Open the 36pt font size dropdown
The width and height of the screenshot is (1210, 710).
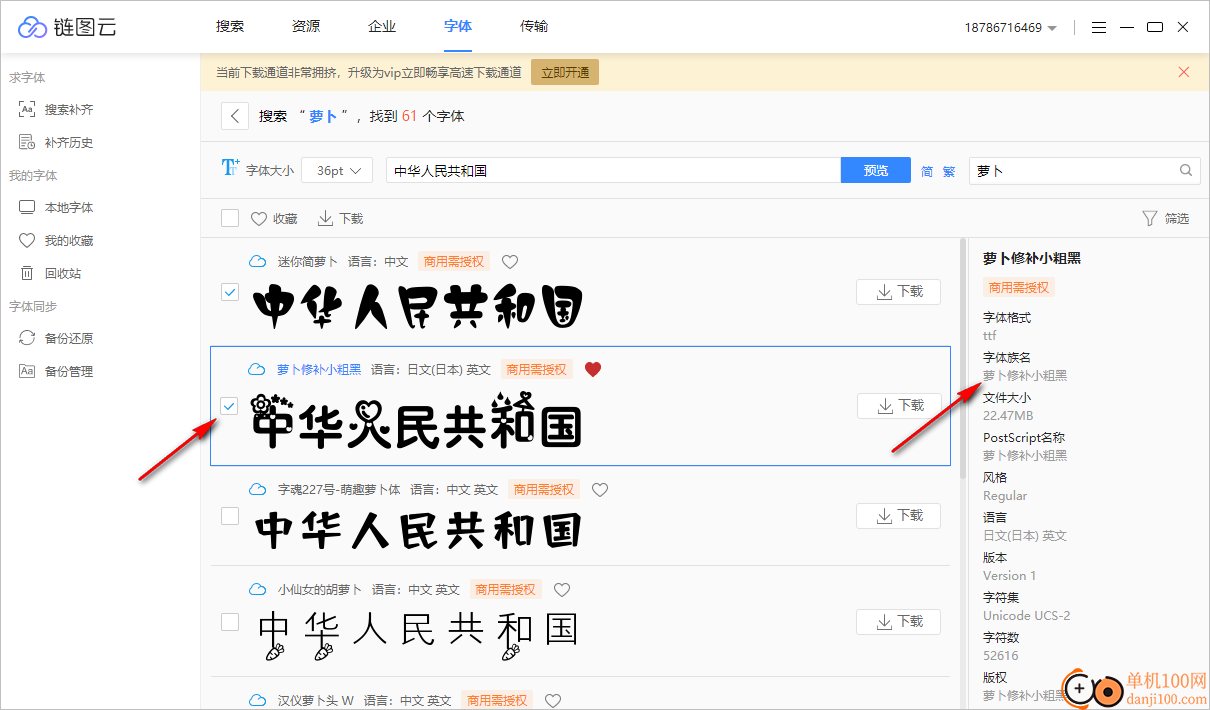click(x=336, y=170)
